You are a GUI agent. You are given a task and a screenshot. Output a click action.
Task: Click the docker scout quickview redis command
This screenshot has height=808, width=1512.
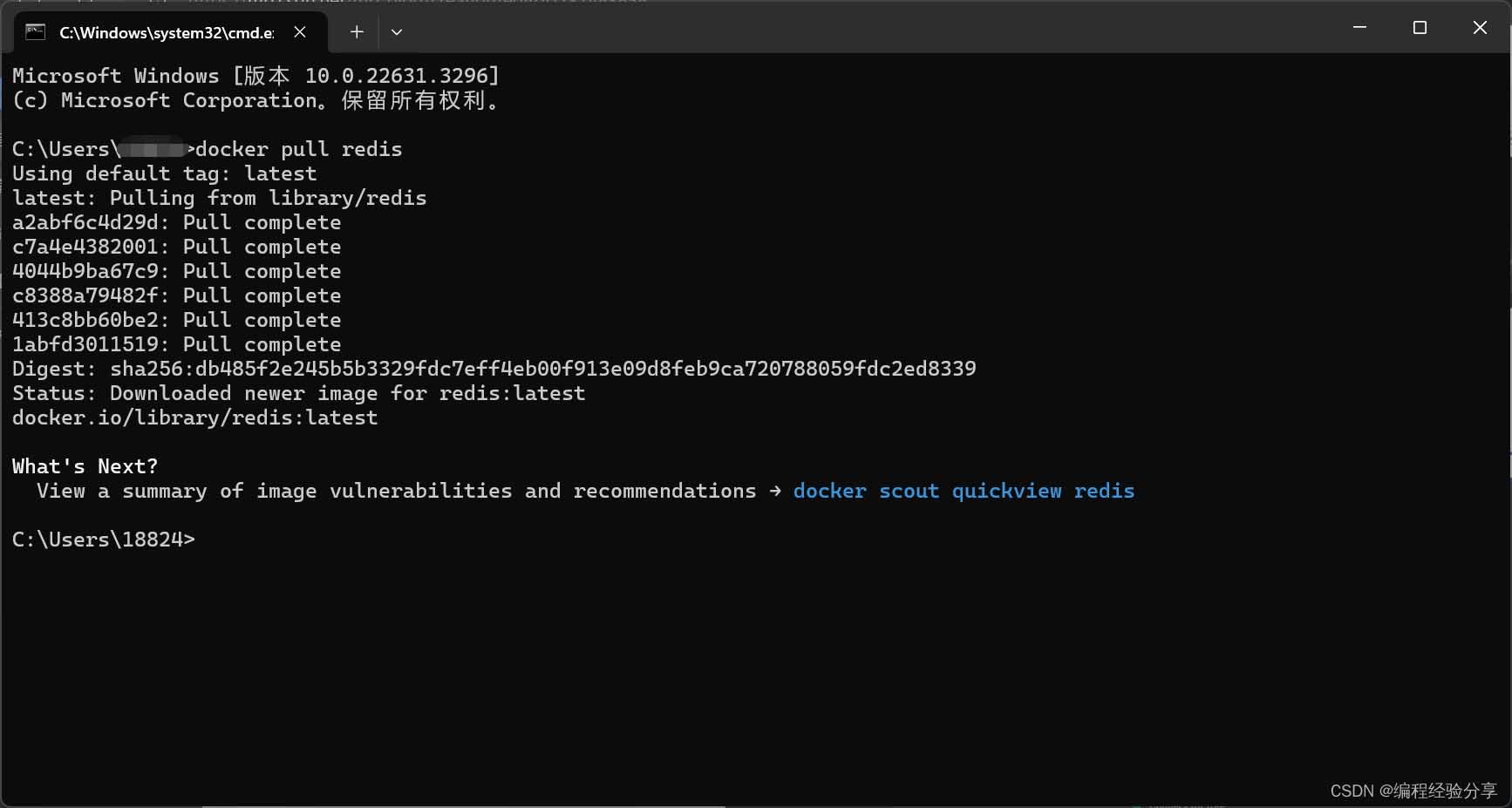(964, 491)
